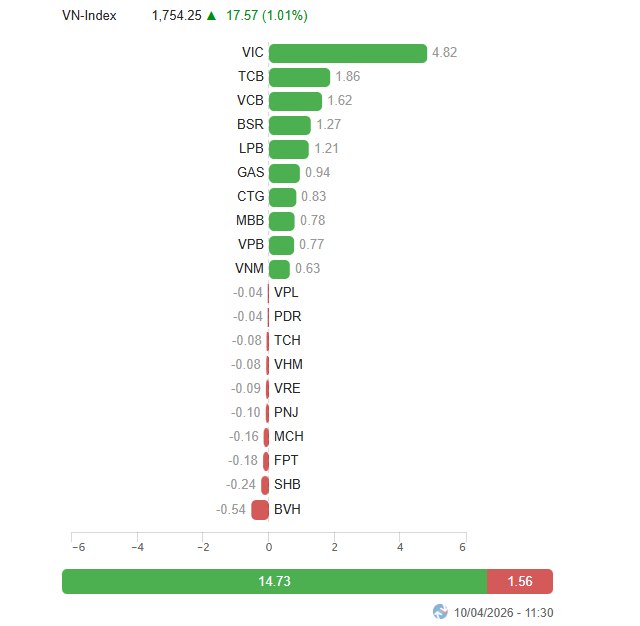Screen dimensions: 640x626
Task: Click the VN-Index title label
Action: click(x=89, y=16)
